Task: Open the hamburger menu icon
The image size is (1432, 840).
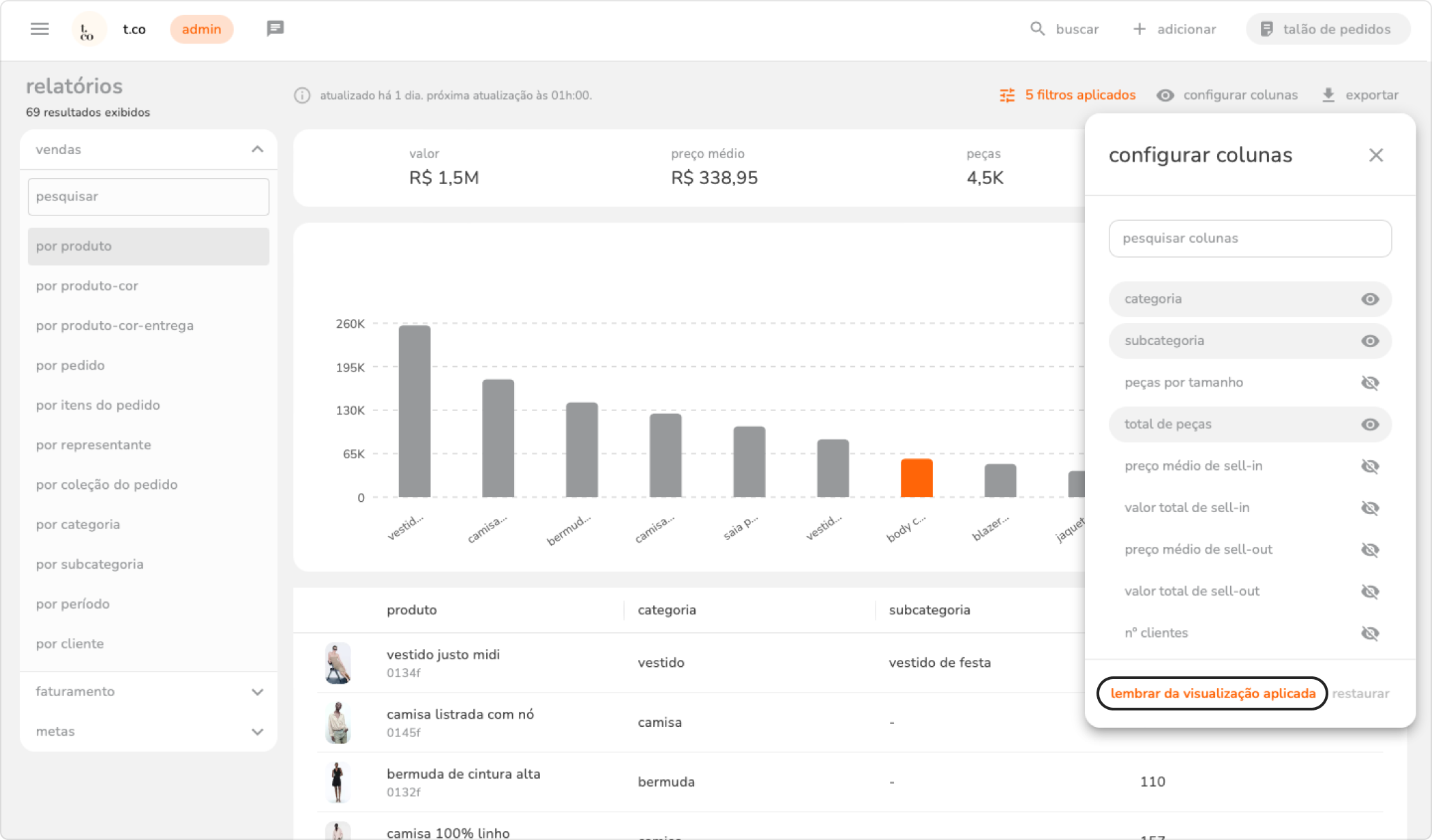Action: pyautogui.click(x=40, y=29)
